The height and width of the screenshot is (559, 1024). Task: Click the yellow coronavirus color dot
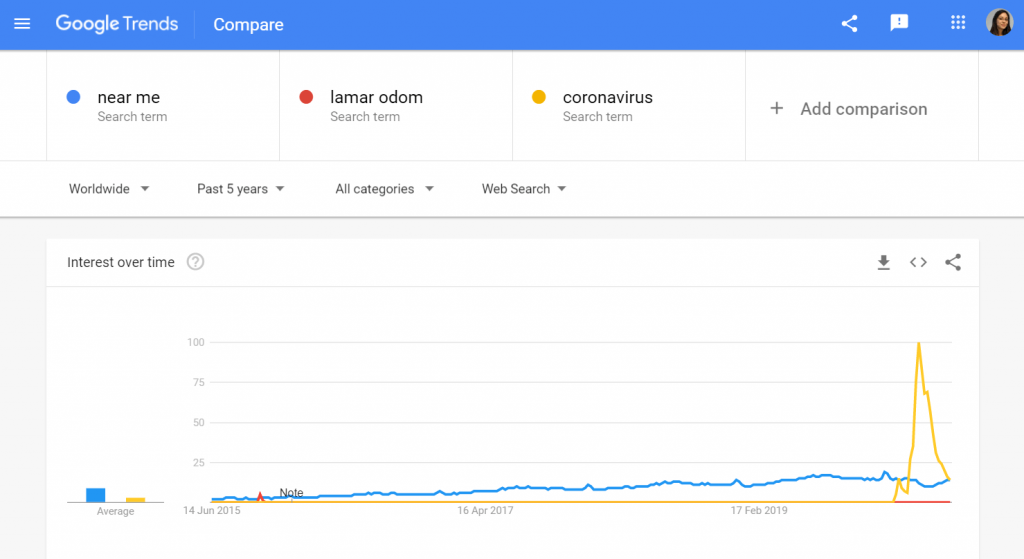[539, 97]
